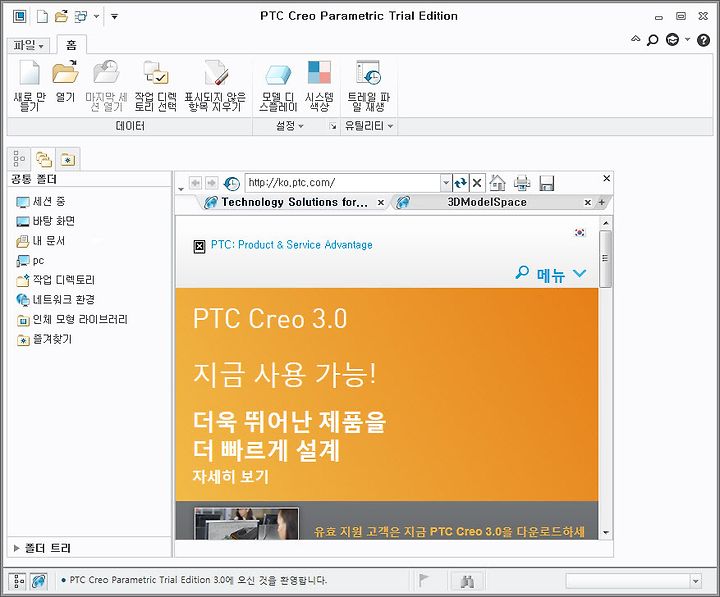Viewport: 720px width, 597px height.
Task: Click the Windows switch icon in quick access toolbar
Action: coord(81,17)
